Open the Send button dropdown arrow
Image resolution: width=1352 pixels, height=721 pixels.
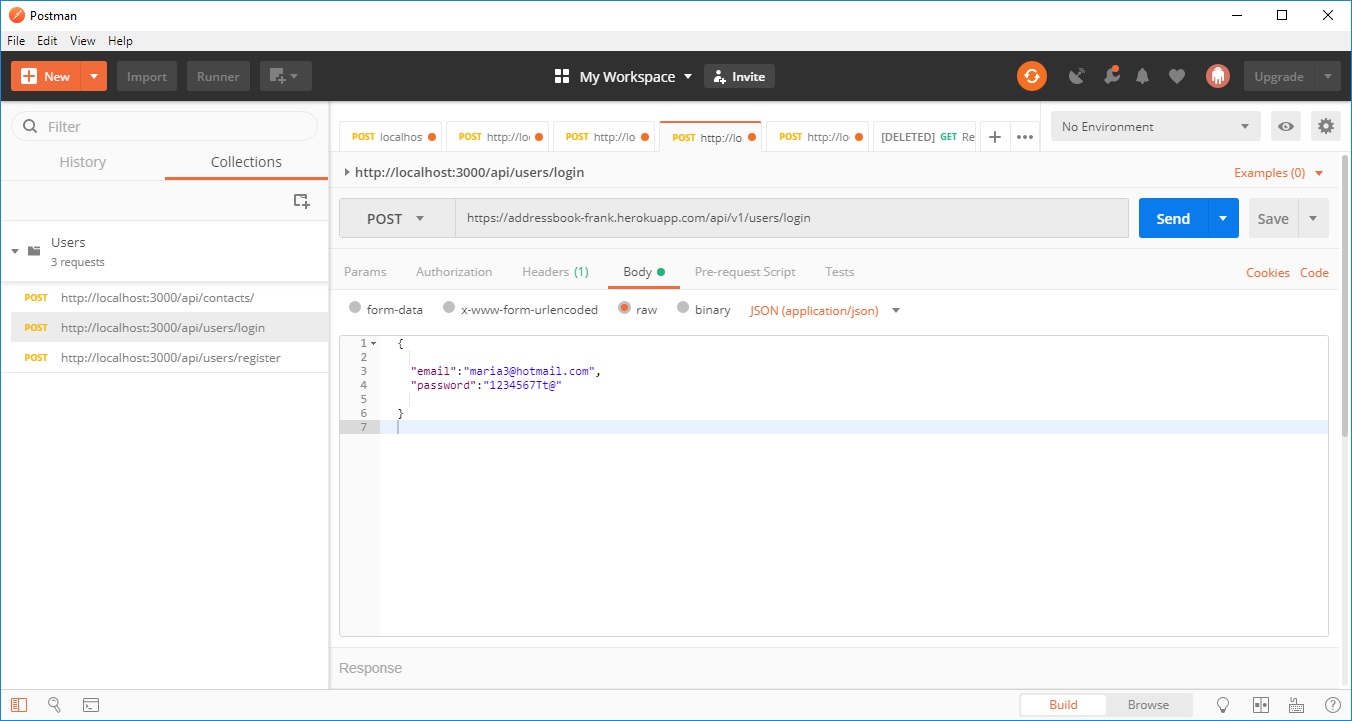1223,218
